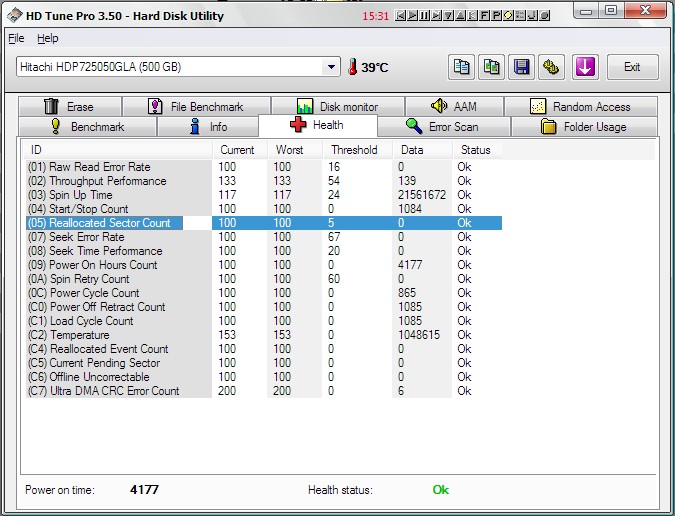Click the purple down-arrow icon
This screenshot has width=675, height=516.
[585, 67]
